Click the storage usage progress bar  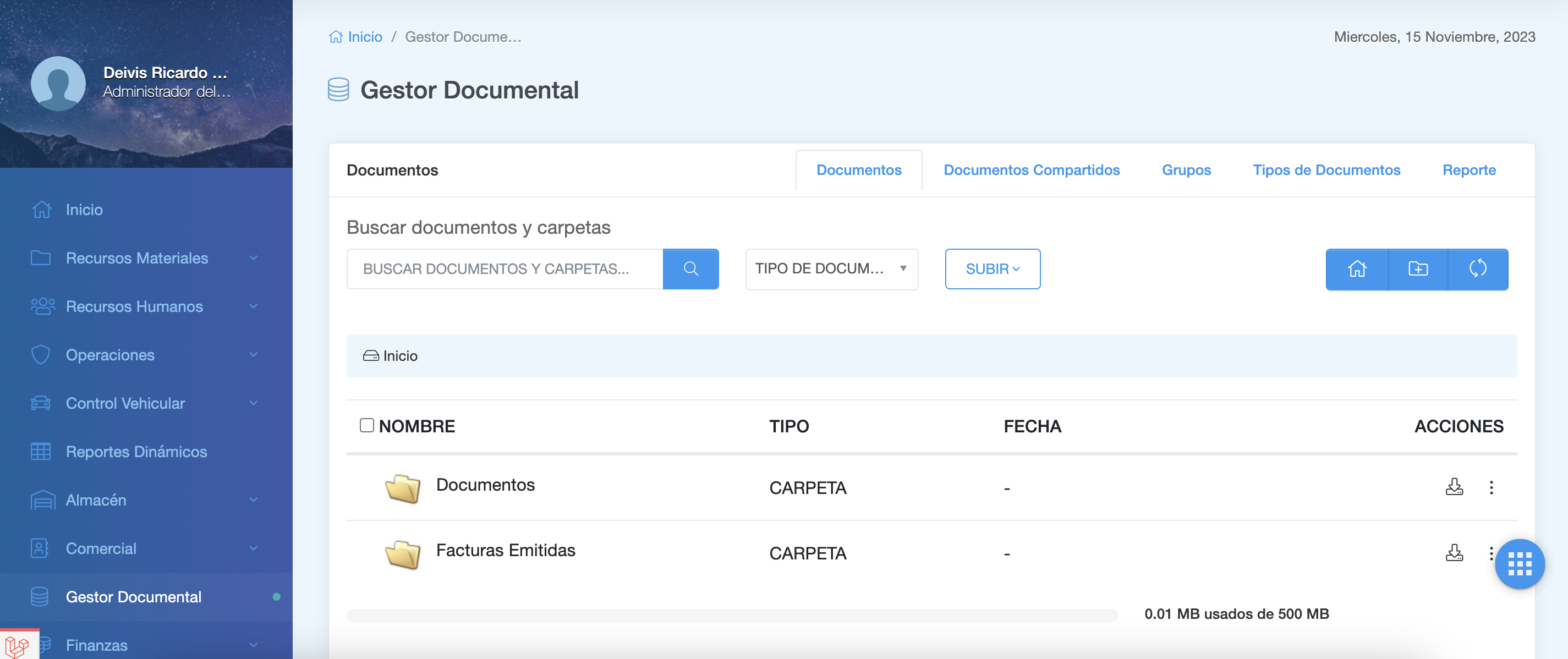(732, 614)
